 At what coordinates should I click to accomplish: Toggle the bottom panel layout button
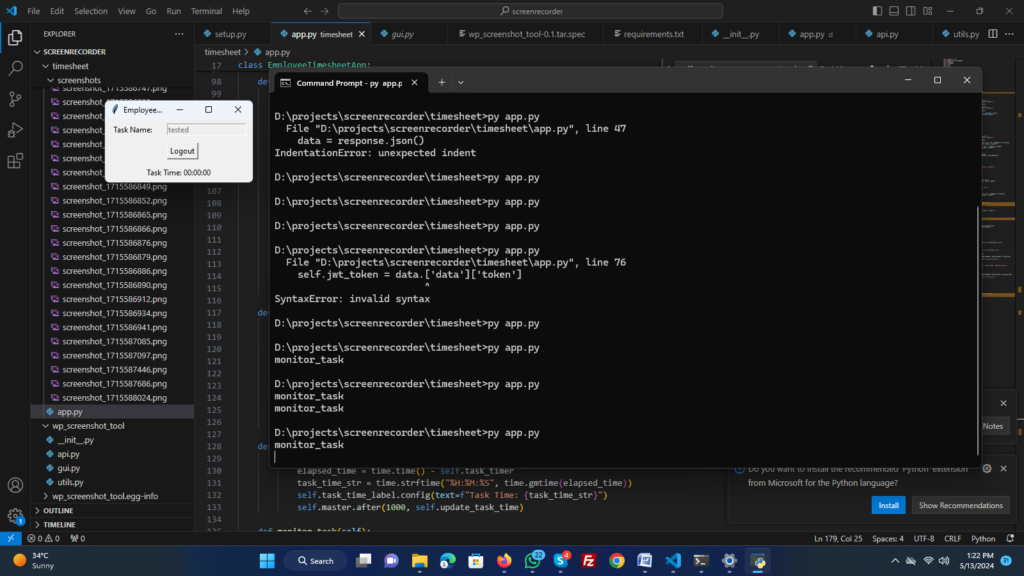(894, 11)
